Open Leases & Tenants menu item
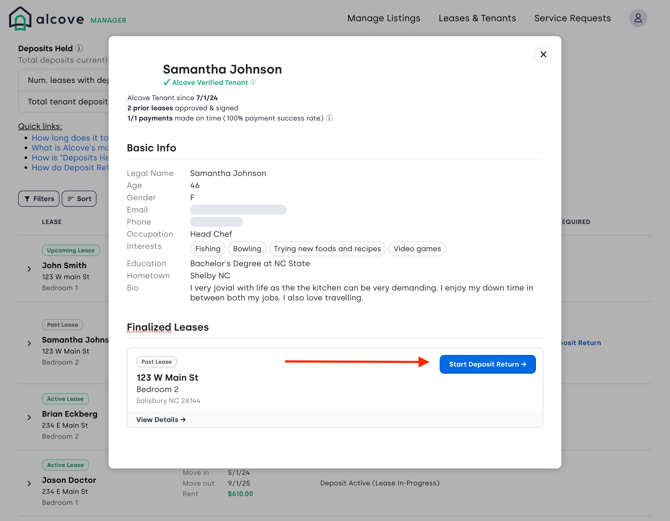Screen dimensions: 670x521 477,18
